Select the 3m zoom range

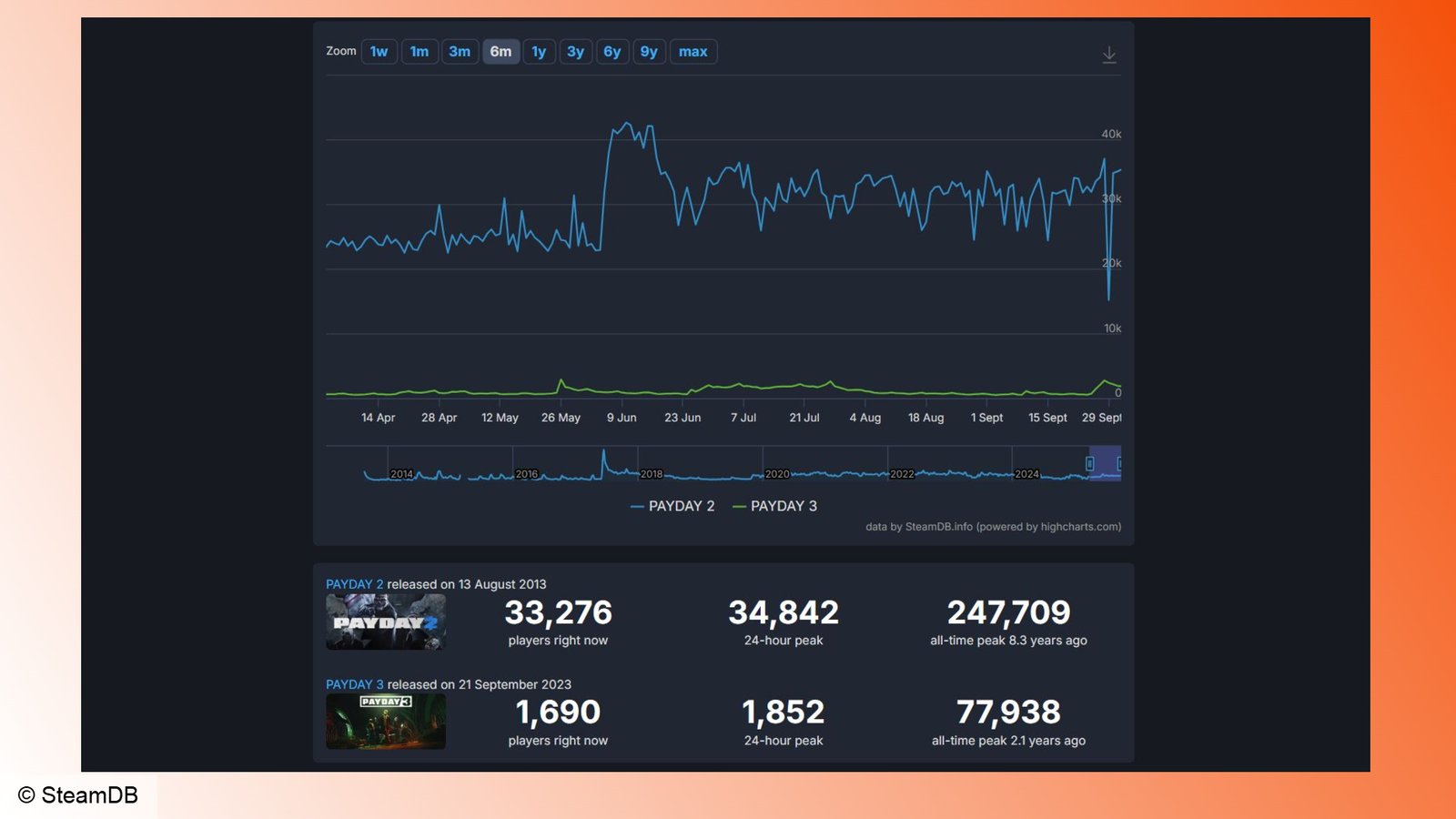tap(460, 52)
